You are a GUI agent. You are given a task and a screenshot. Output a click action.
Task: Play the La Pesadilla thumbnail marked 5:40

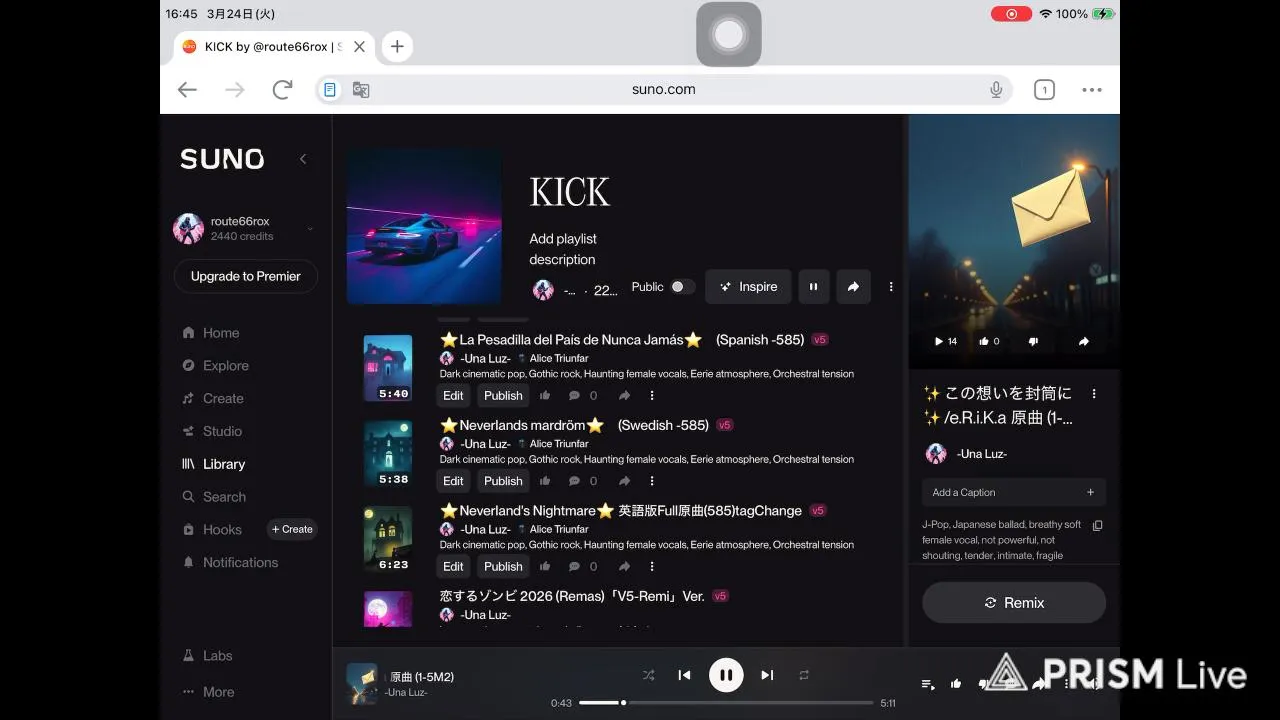tap(388, 368)
